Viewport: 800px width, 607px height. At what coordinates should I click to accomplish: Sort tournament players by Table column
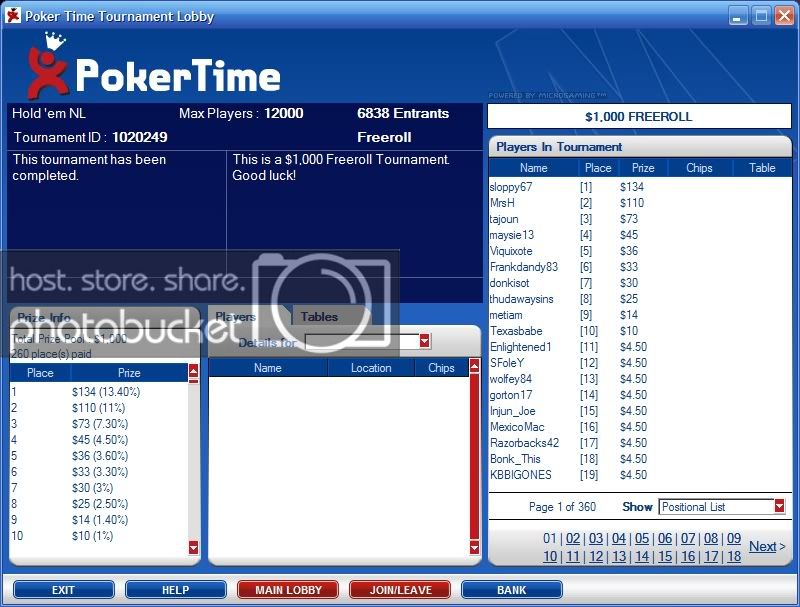point(762,168)
